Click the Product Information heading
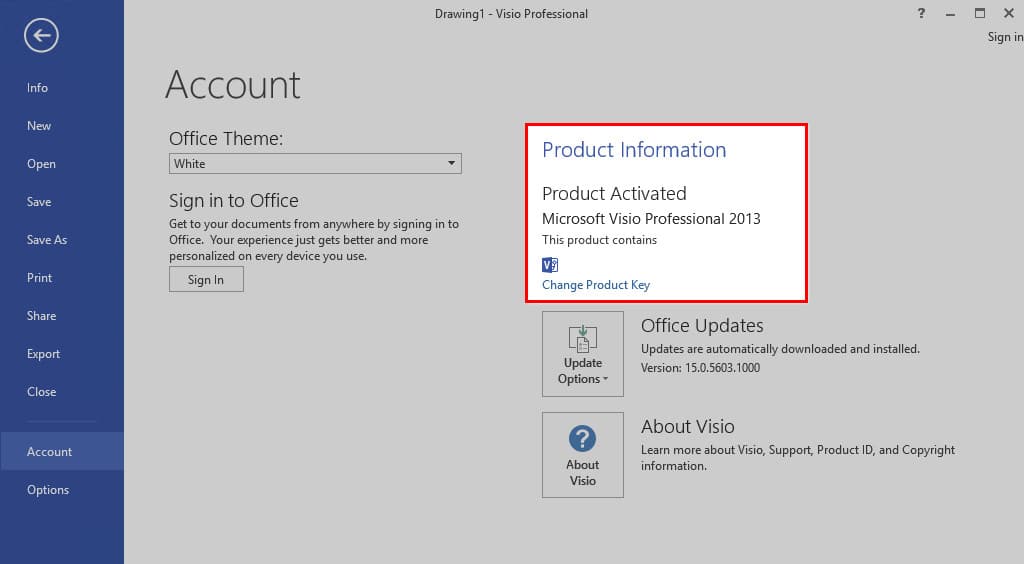This screenshot has width=1024, height=564. [x=634, y=149]
